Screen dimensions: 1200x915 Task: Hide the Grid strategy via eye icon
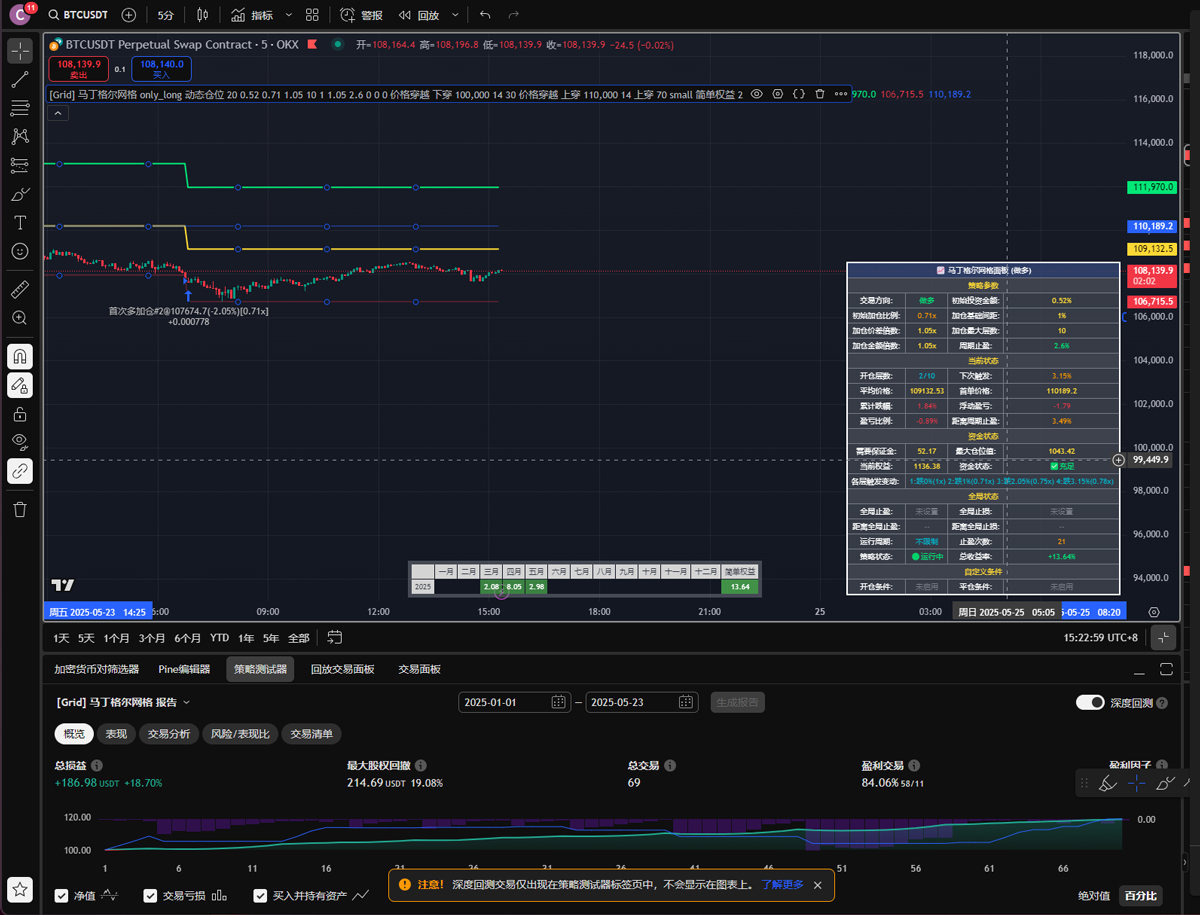[757, 94]
